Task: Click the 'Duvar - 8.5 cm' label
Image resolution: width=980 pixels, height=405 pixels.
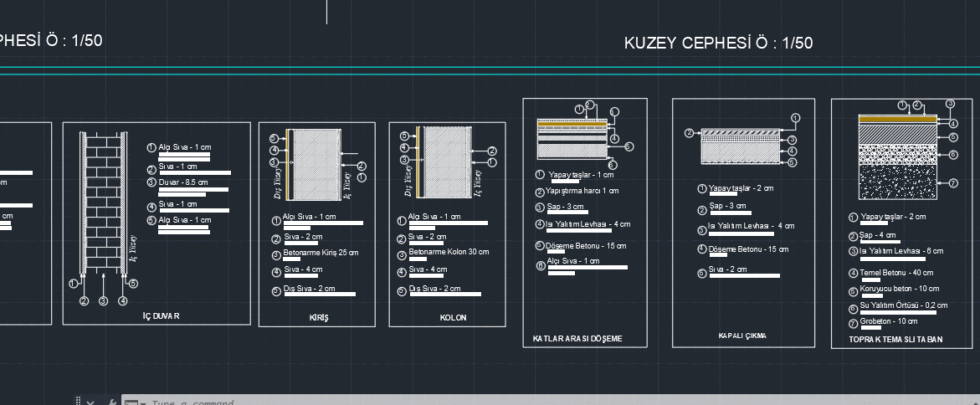Action: click(183, 182)
